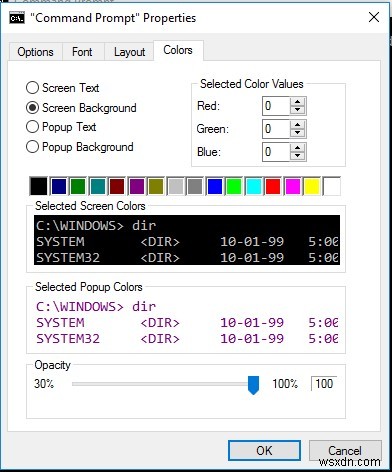Image resolution: width=392 pixels, height=472 pixels.
Task: Pick the bright red swatch
Action: pos(273,186)
